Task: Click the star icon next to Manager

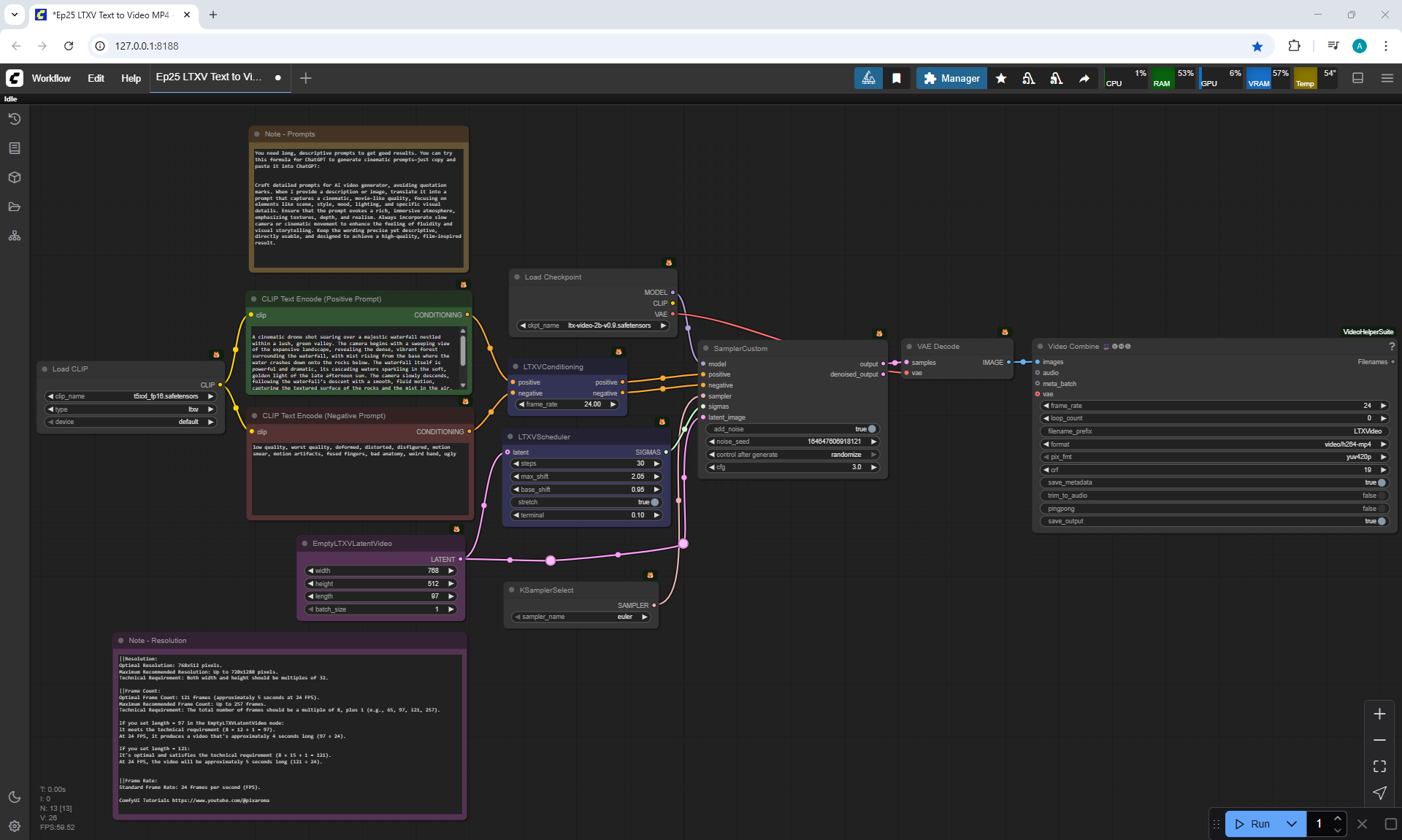Action: click(x=1001, y=78)
